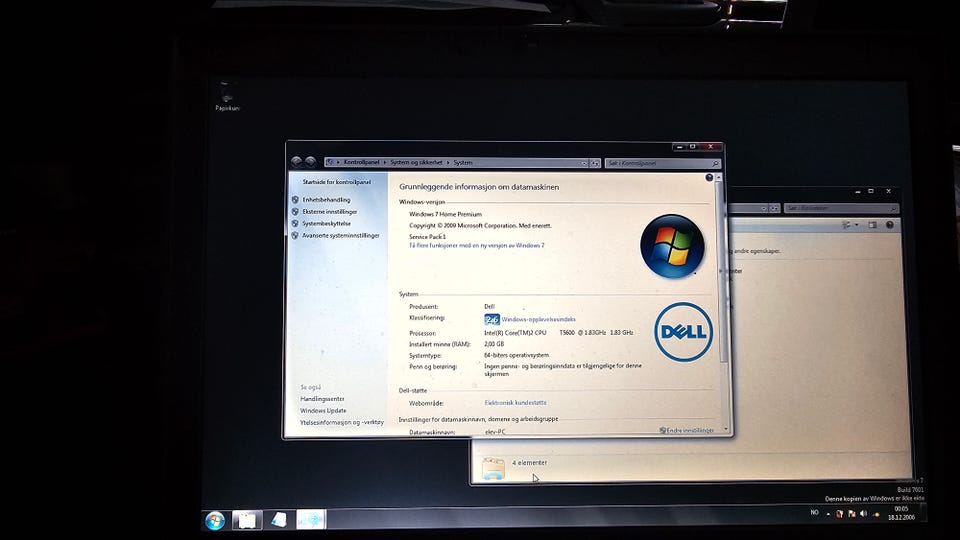
Task: Click the System breadcrumb segment
Action: tap(463, 162)
